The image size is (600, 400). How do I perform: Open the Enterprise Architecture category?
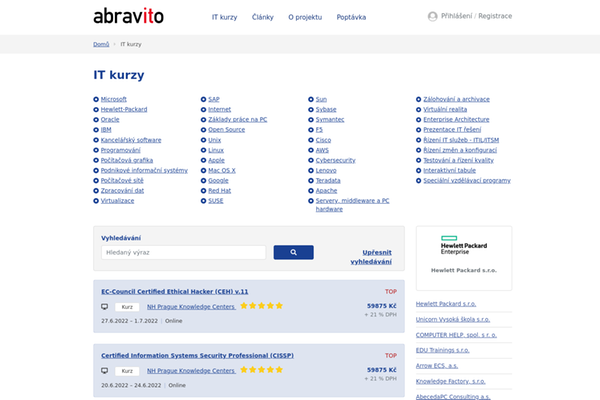tap(456, 119)
